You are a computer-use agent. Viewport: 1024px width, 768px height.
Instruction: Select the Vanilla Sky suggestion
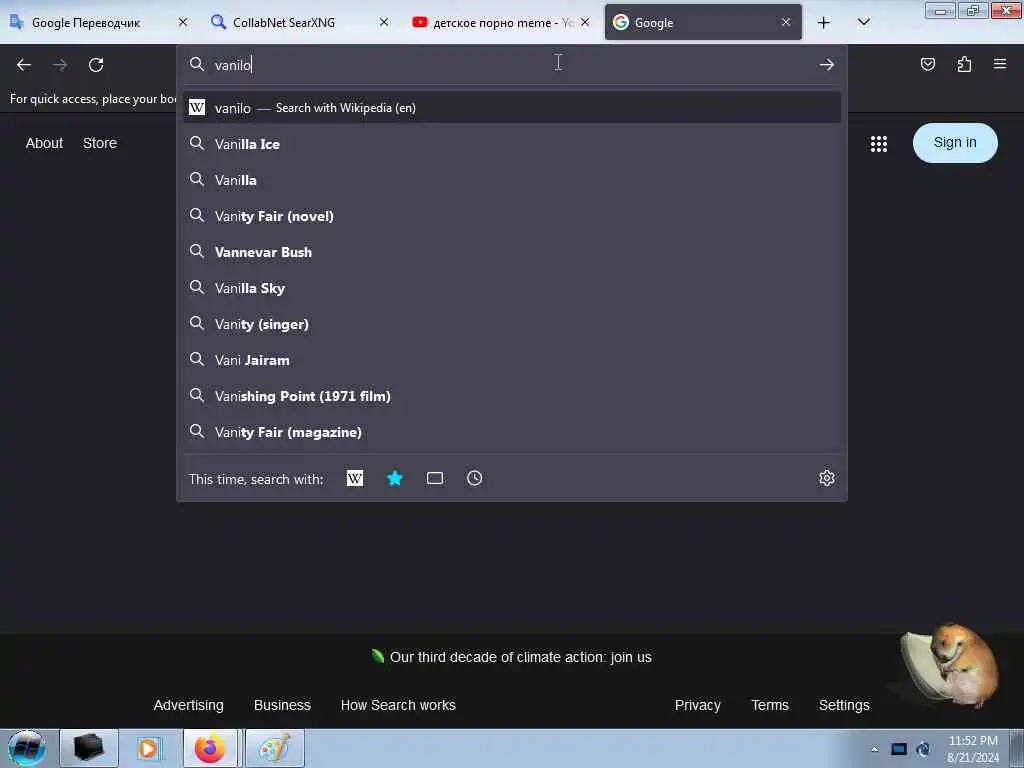point(512,288)
